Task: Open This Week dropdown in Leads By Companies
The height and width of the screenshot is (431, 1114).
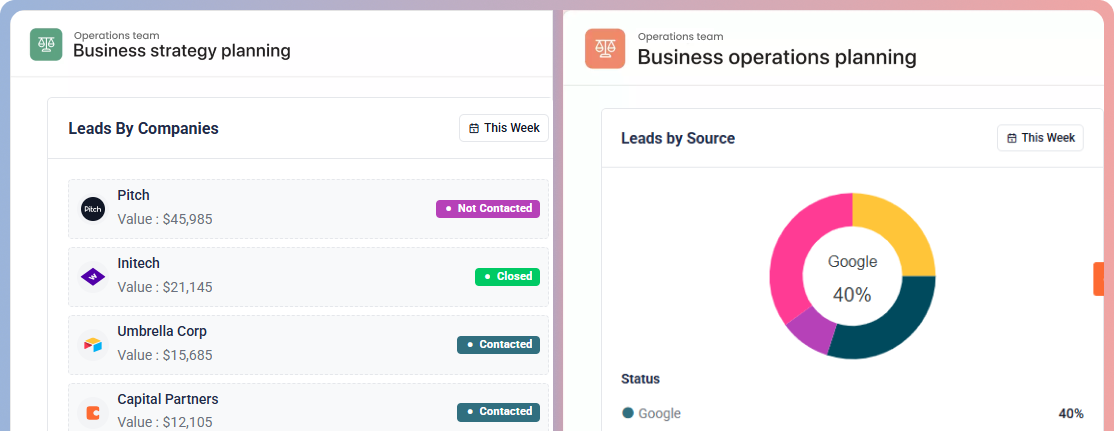Action: click(504, 128)
